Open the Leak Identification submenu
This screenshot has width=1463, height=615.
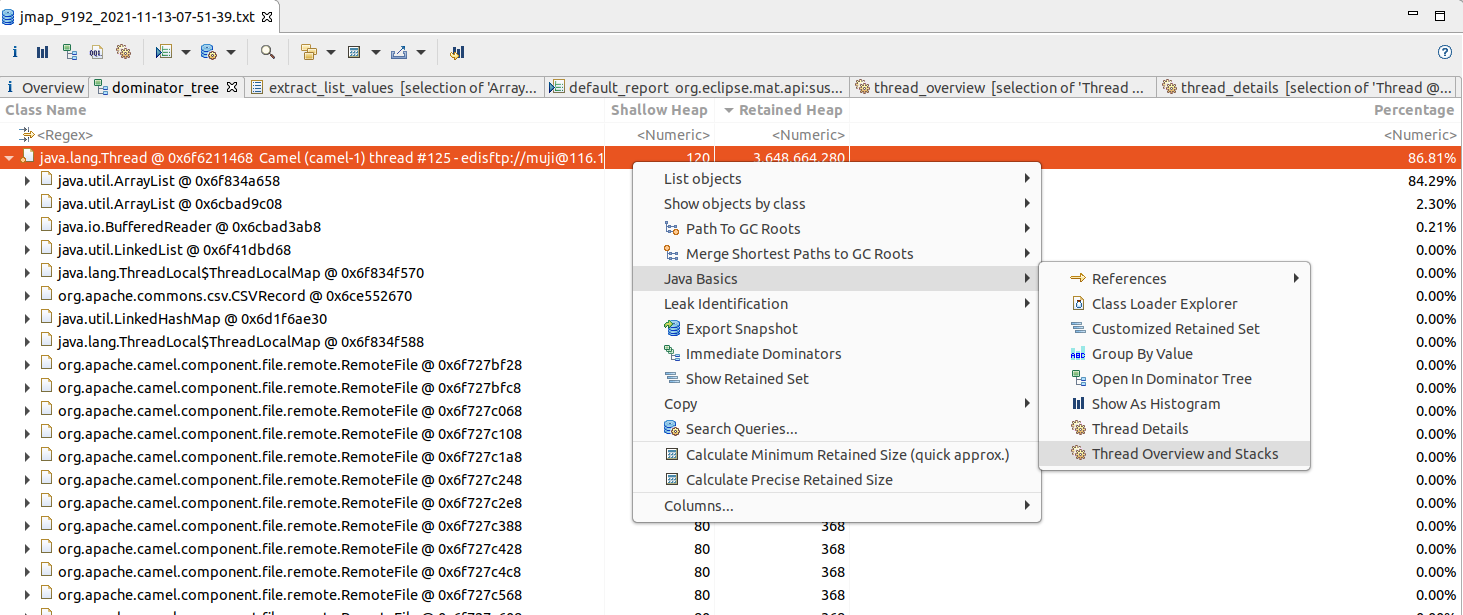point(837,304)
